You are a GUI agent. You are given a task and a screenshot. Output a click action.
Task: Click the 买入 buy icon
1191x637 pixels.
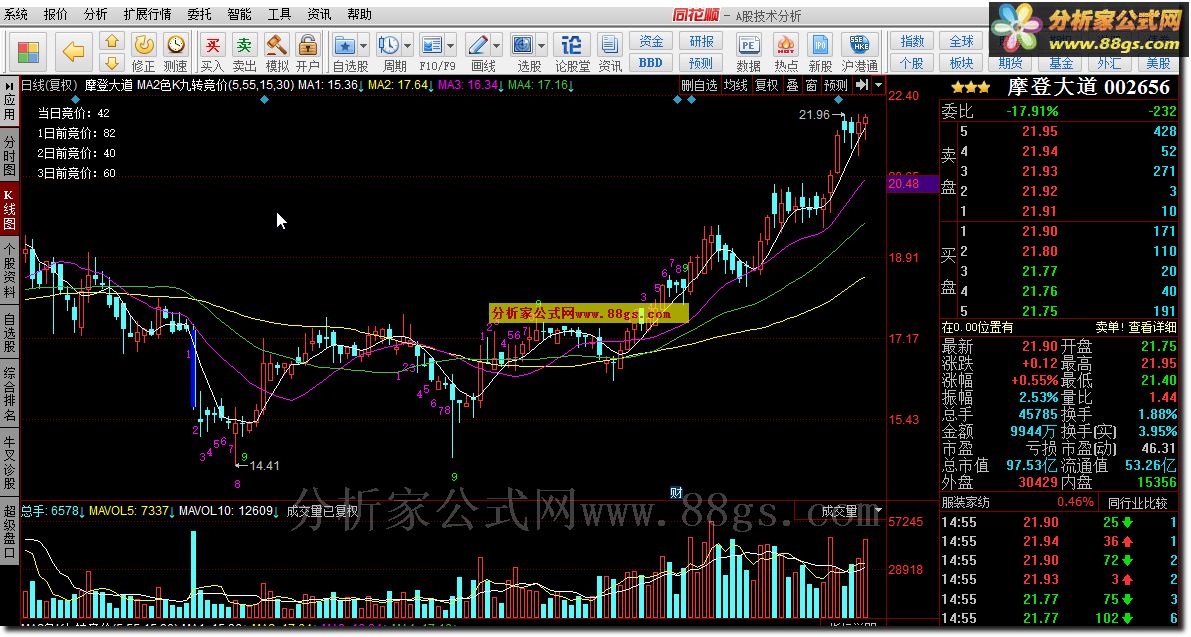pyautogui.click(x=213, y=52)
